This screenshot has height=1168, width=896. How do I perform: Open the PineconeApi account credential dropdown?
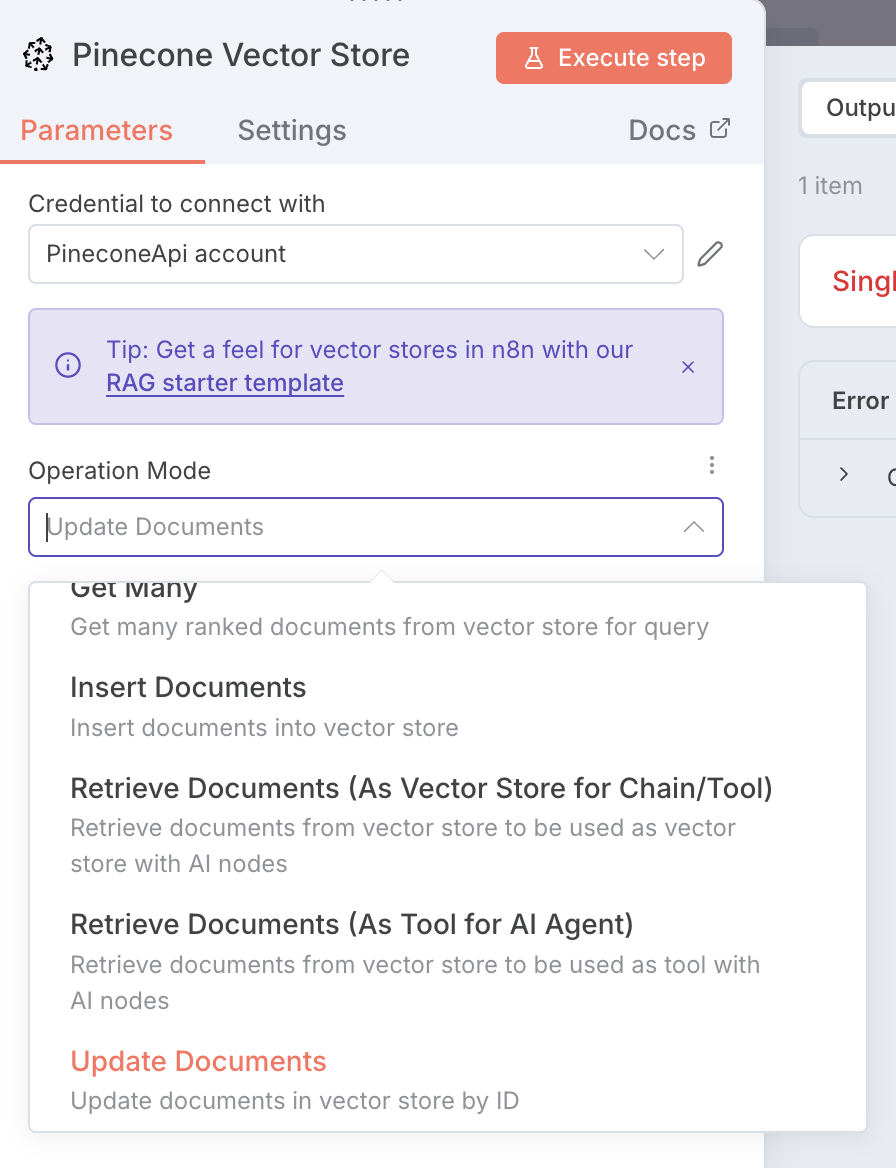356,254
